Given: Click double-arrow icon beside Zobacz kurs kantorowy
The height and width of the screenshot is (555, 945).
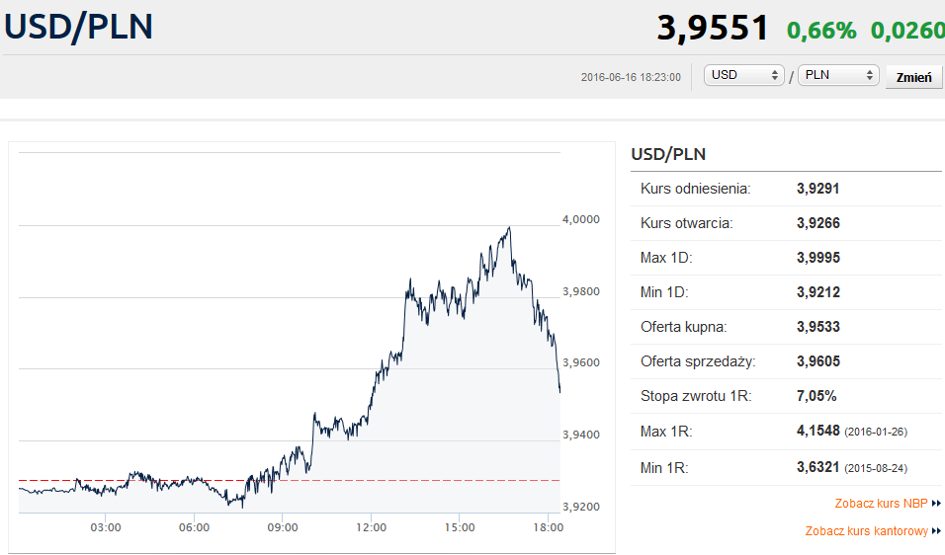Looking at the screenshot, I should coord(936,531).
